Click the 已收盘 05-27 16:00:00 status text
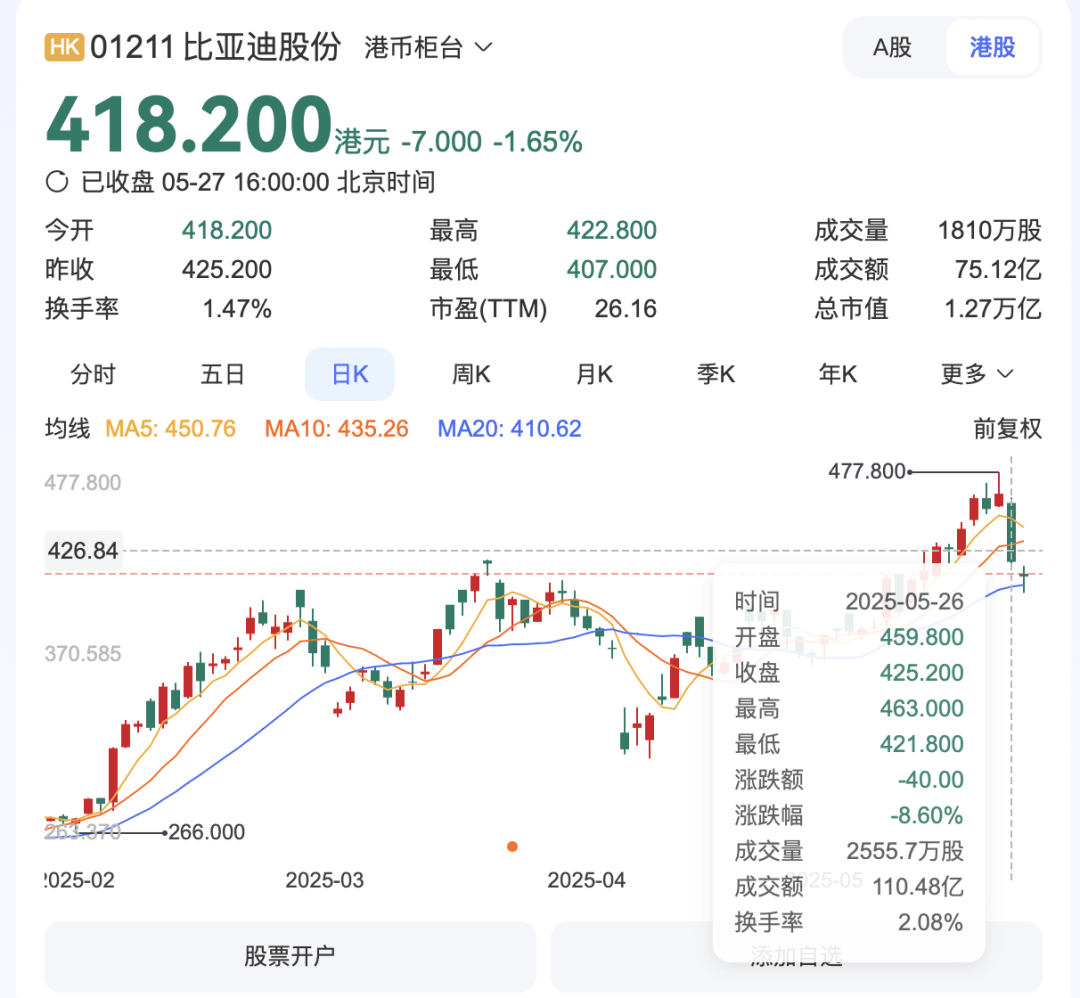1080x998 pixels. 258,182
